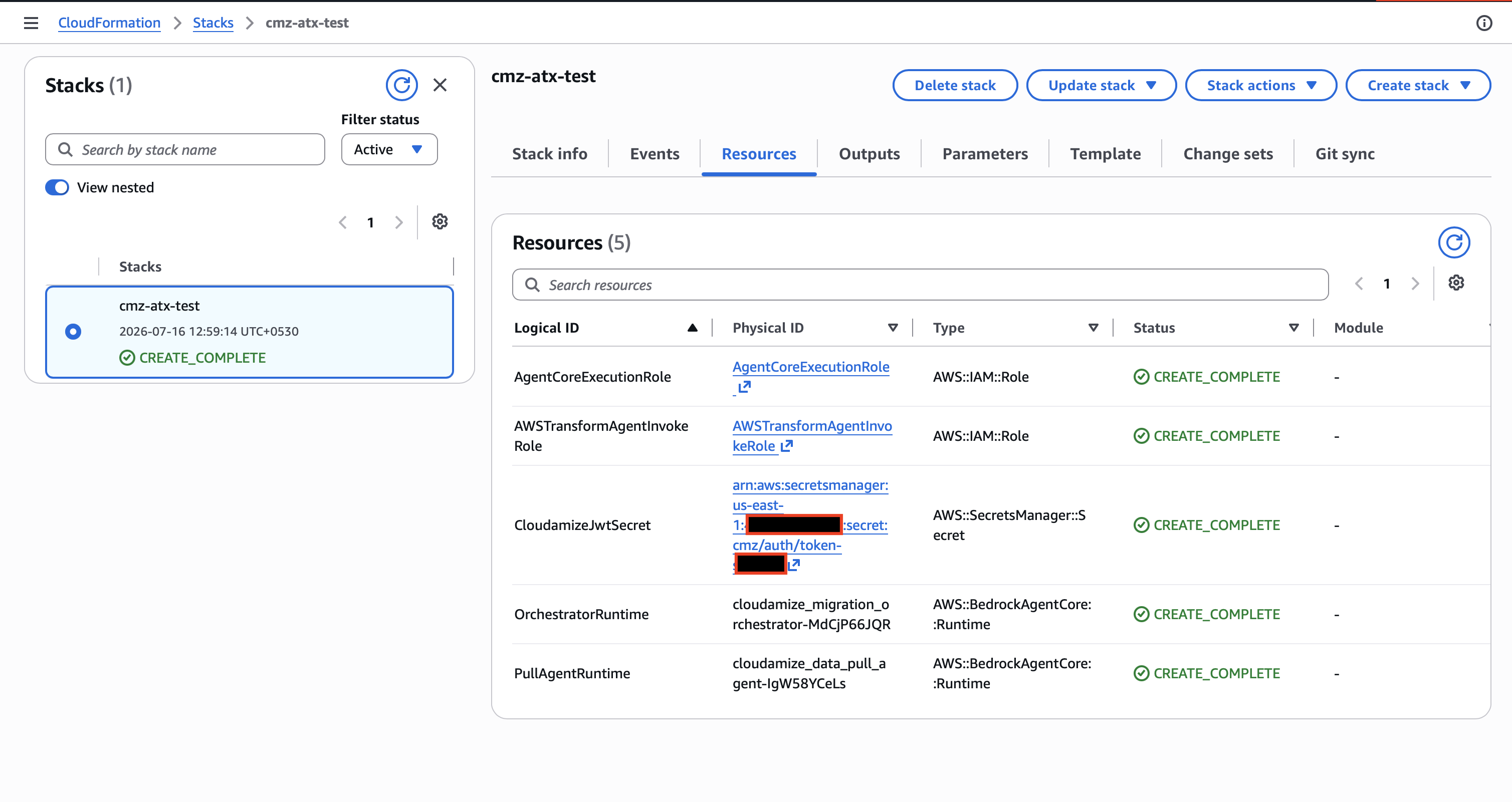This screenshot has height=802, width=1512.
Task: Select the cmz-atx-test stack radio button
Action: 73,332
